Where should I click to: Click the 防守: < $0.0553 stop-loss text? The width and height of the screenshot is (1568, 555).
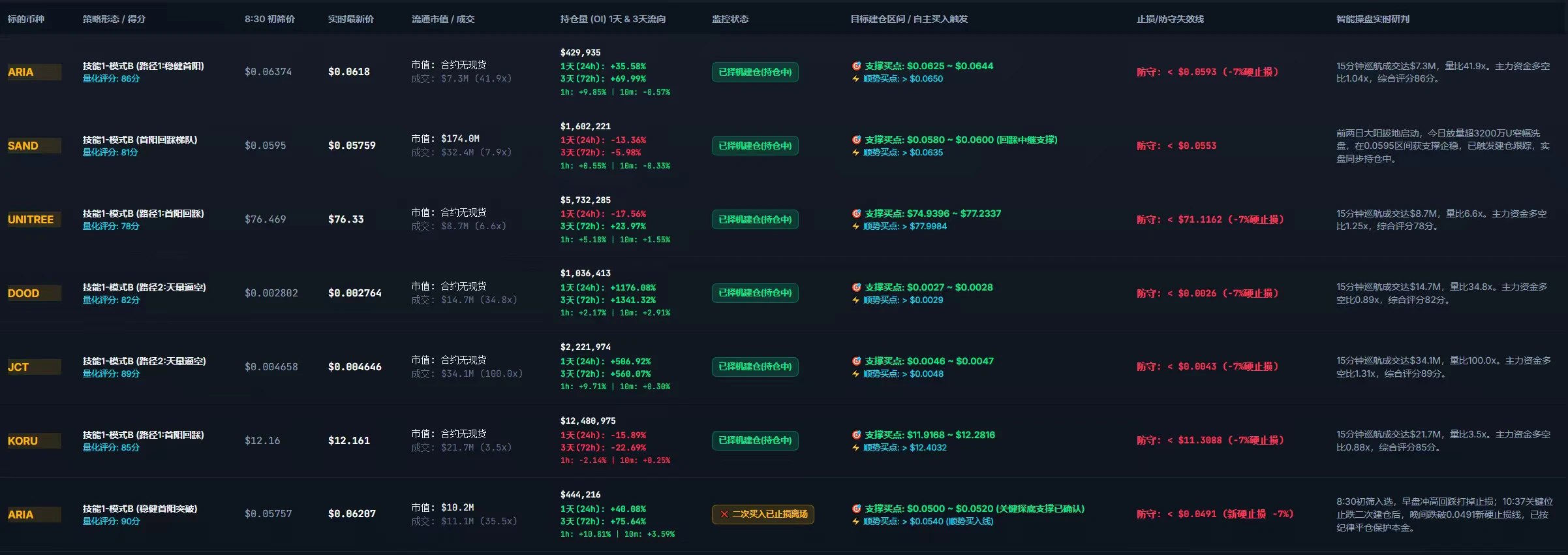(x=1176, y=146)
